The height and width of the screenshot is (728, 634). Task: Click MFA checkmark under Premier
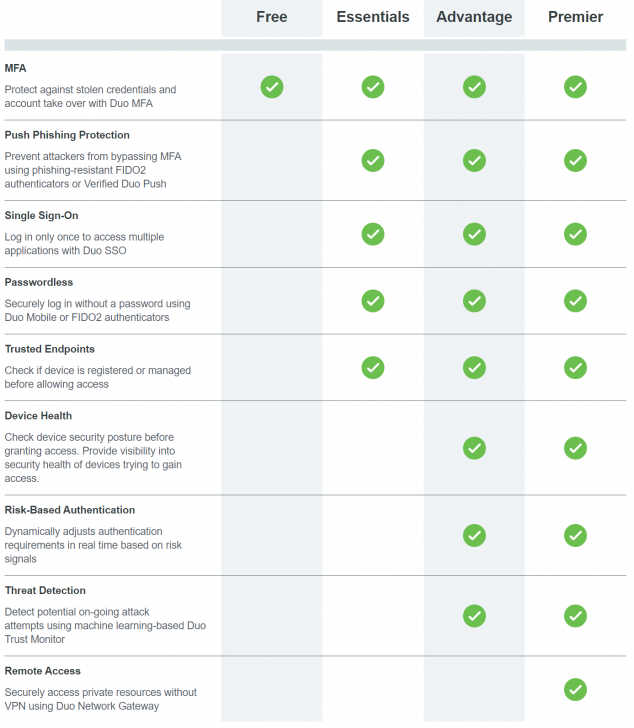575,87
